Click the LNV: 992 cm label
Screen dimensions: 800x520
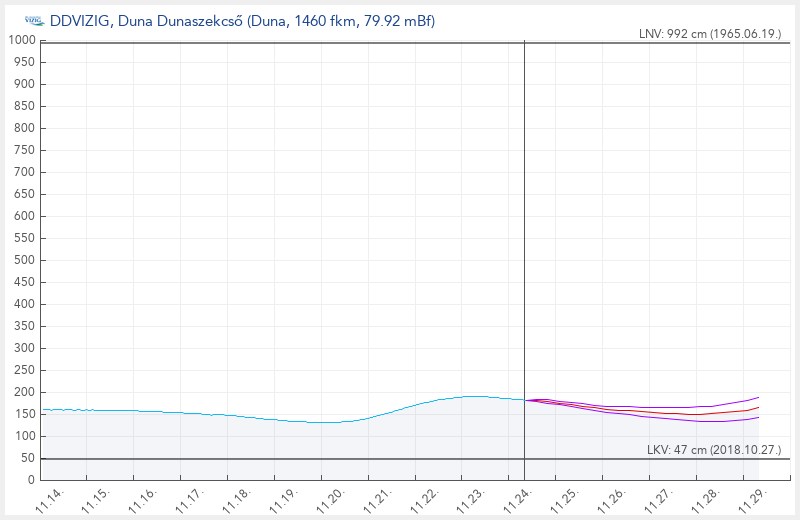coord(709,33)
